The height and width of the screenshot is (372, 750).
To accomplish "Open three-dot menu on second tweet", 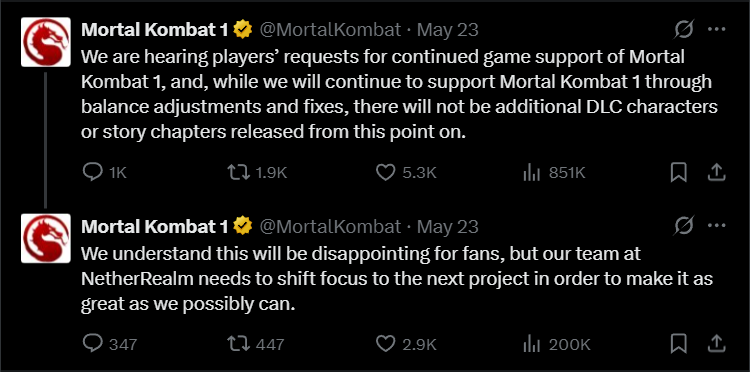I will [x=717, y=226].
